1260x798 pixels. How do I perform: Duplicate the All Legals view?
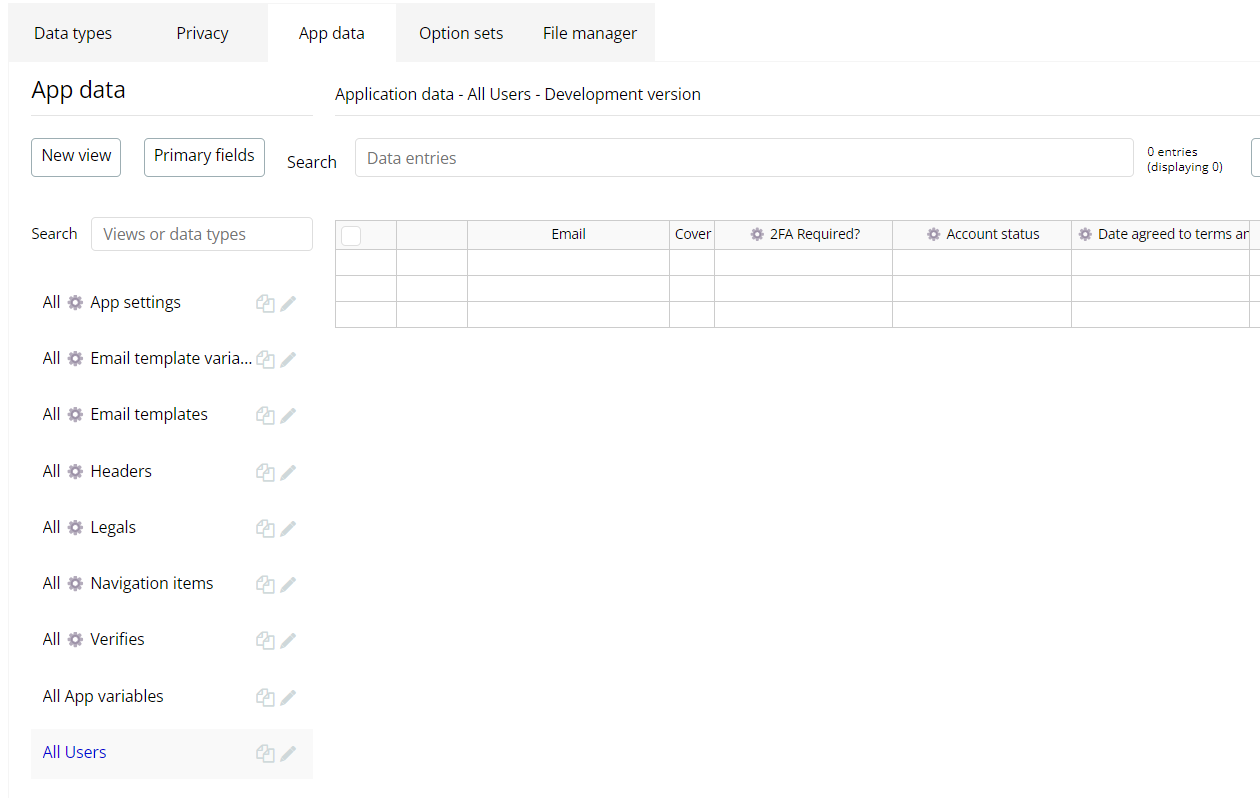pos(265,528)
